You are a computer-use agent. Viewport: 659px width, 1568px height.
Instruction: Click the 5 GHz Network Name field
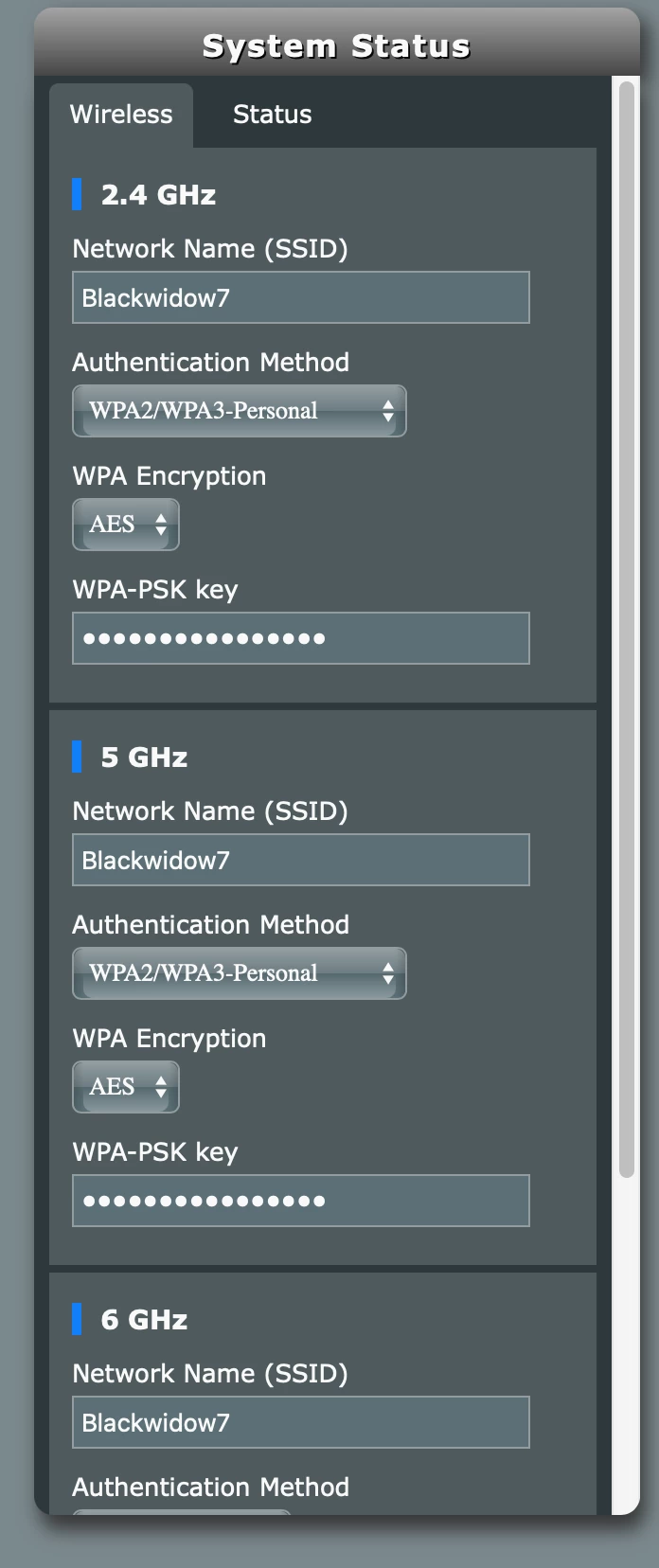coord(301,860)
